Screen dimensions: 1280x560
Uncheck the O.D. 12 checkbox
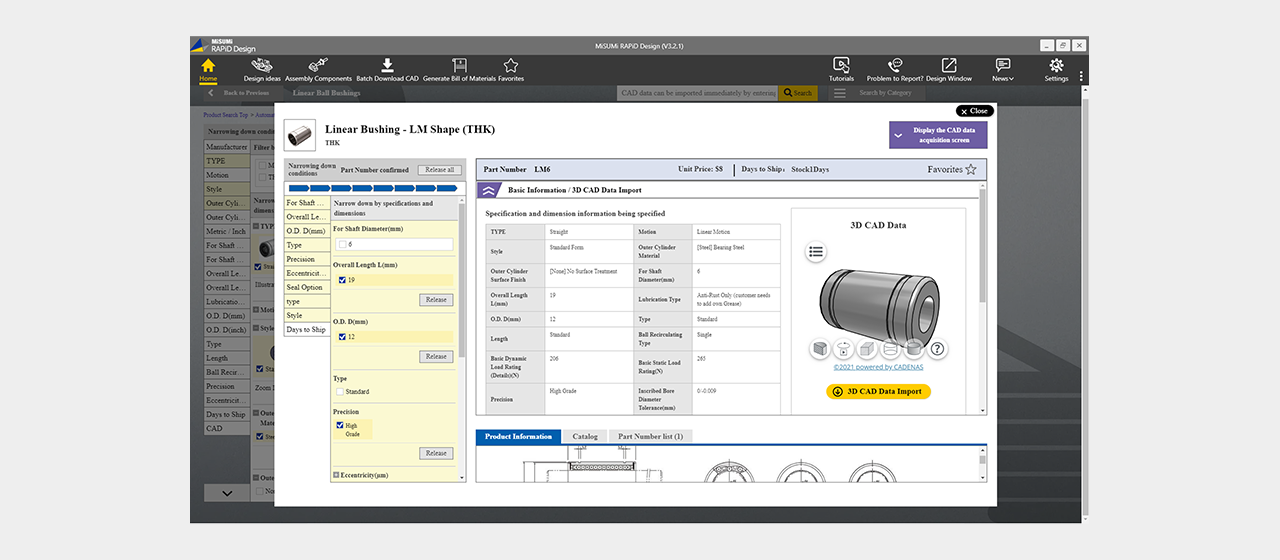point(342,337)
